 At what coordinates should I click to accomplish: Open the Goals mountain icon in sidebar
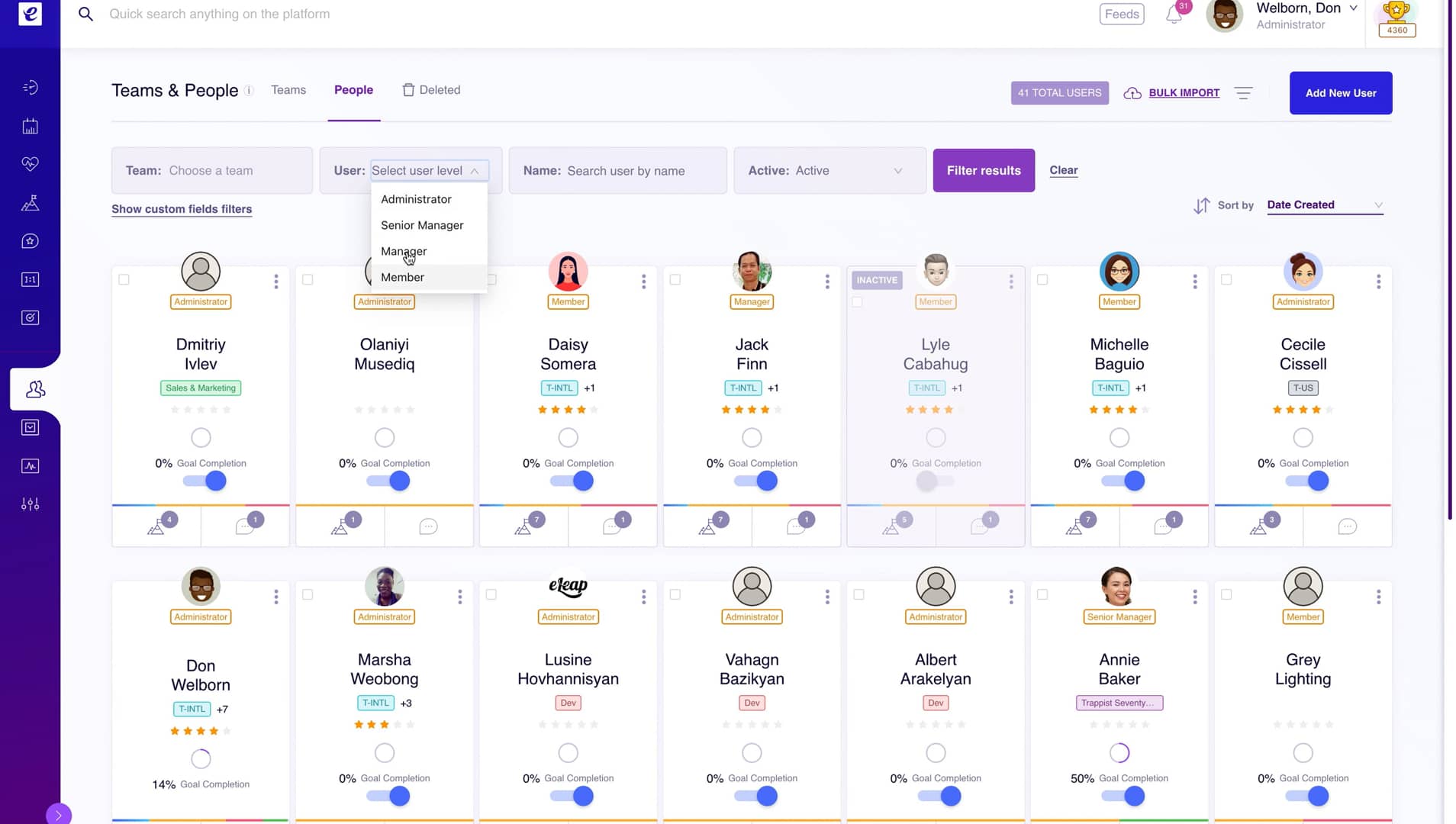(x=31, y=202)
